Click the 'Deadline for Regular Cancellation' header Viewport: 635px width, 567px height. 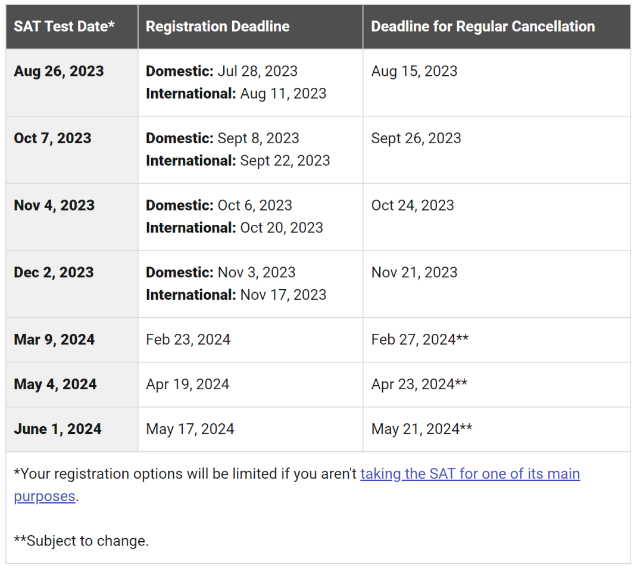[483, 26]
